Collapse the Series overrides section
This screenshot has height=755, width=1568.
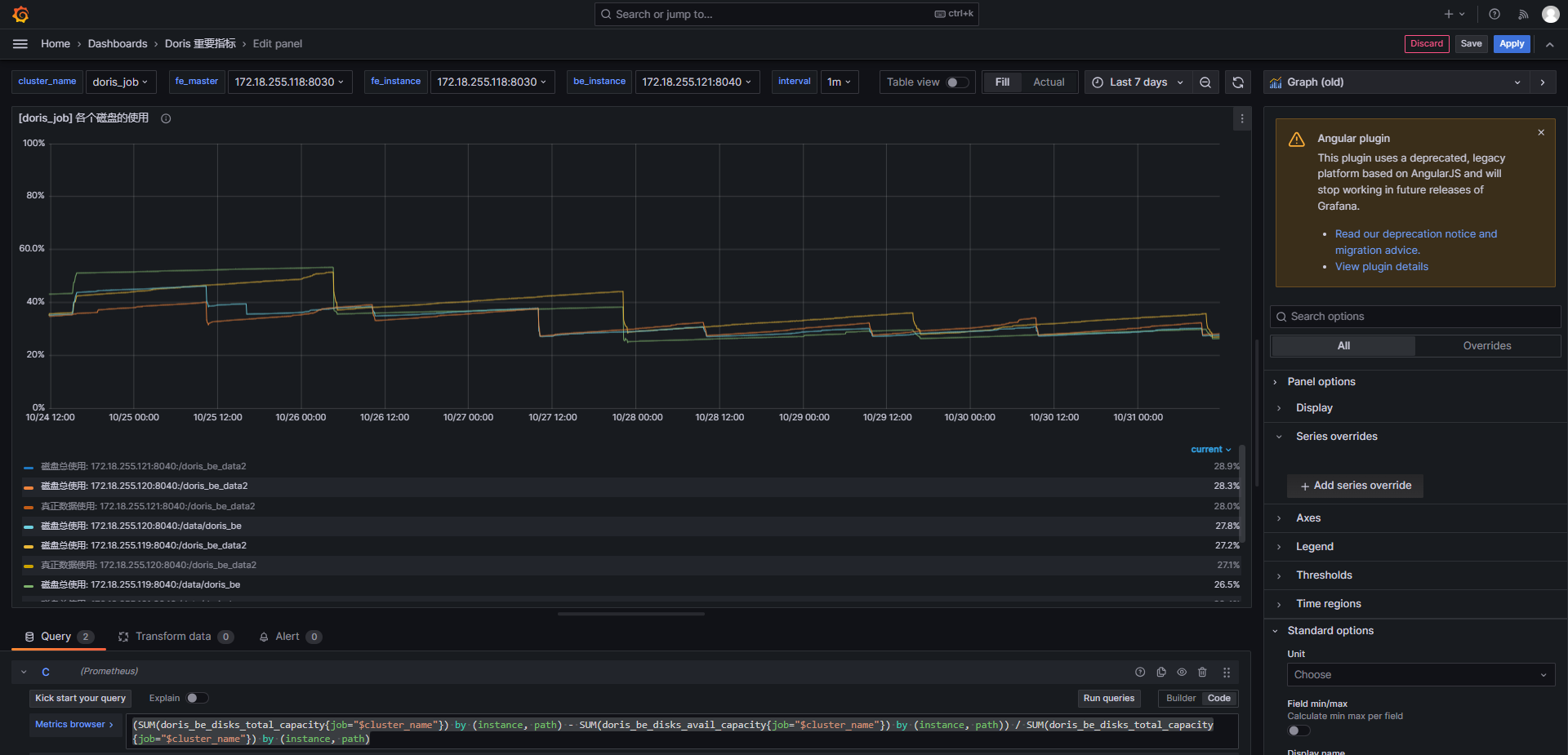click(1336, 437)
